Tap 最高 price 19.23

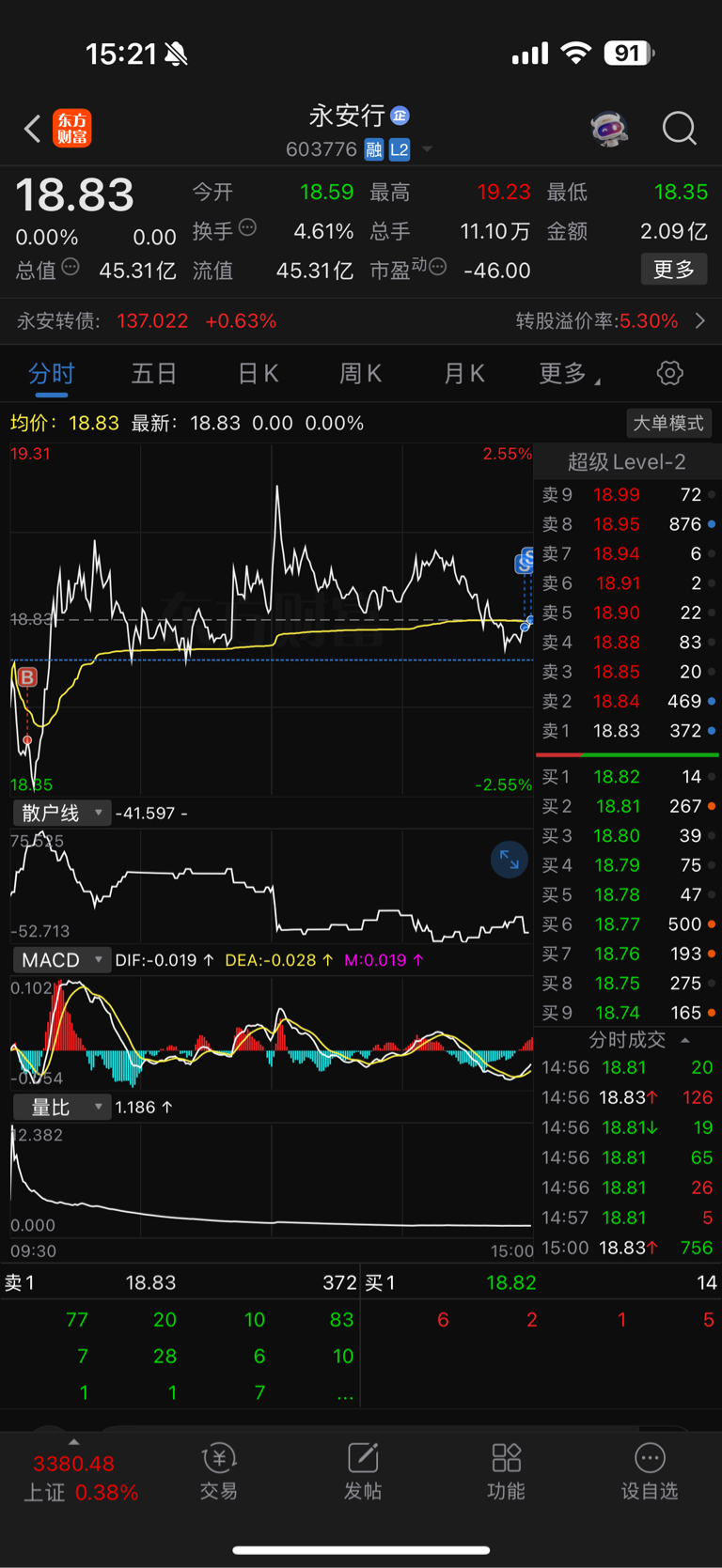coord(504,193)
